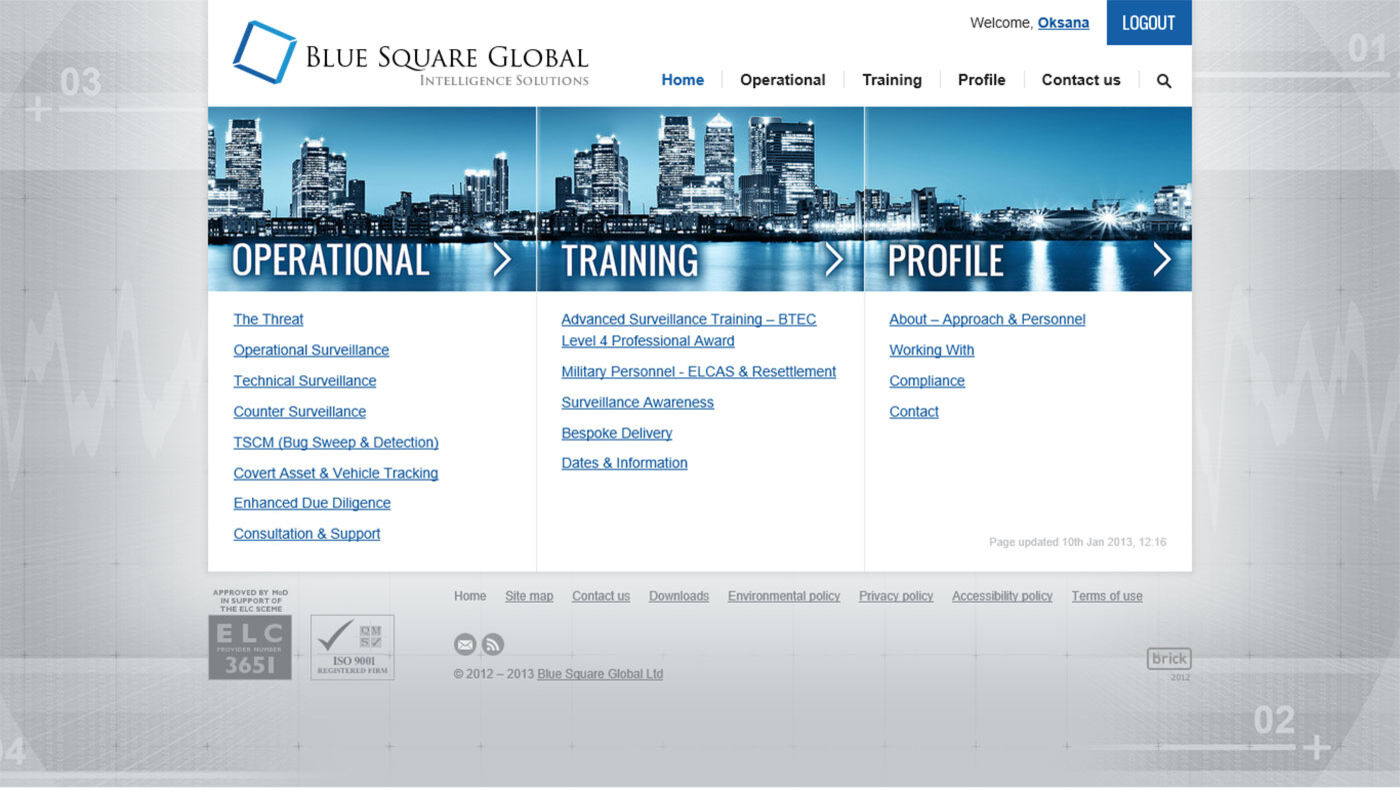
Task: Click the arrow on the Operational banner
Action: [x=502, y=260]
